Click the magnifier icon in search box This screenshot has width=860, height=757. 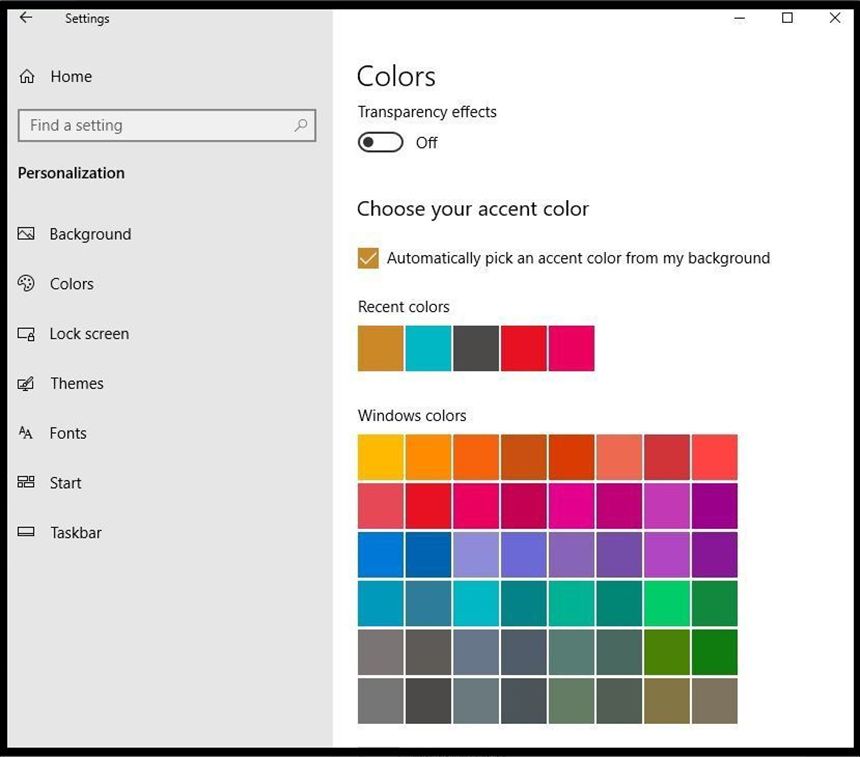pyautogui.click(x=300, y=126)
